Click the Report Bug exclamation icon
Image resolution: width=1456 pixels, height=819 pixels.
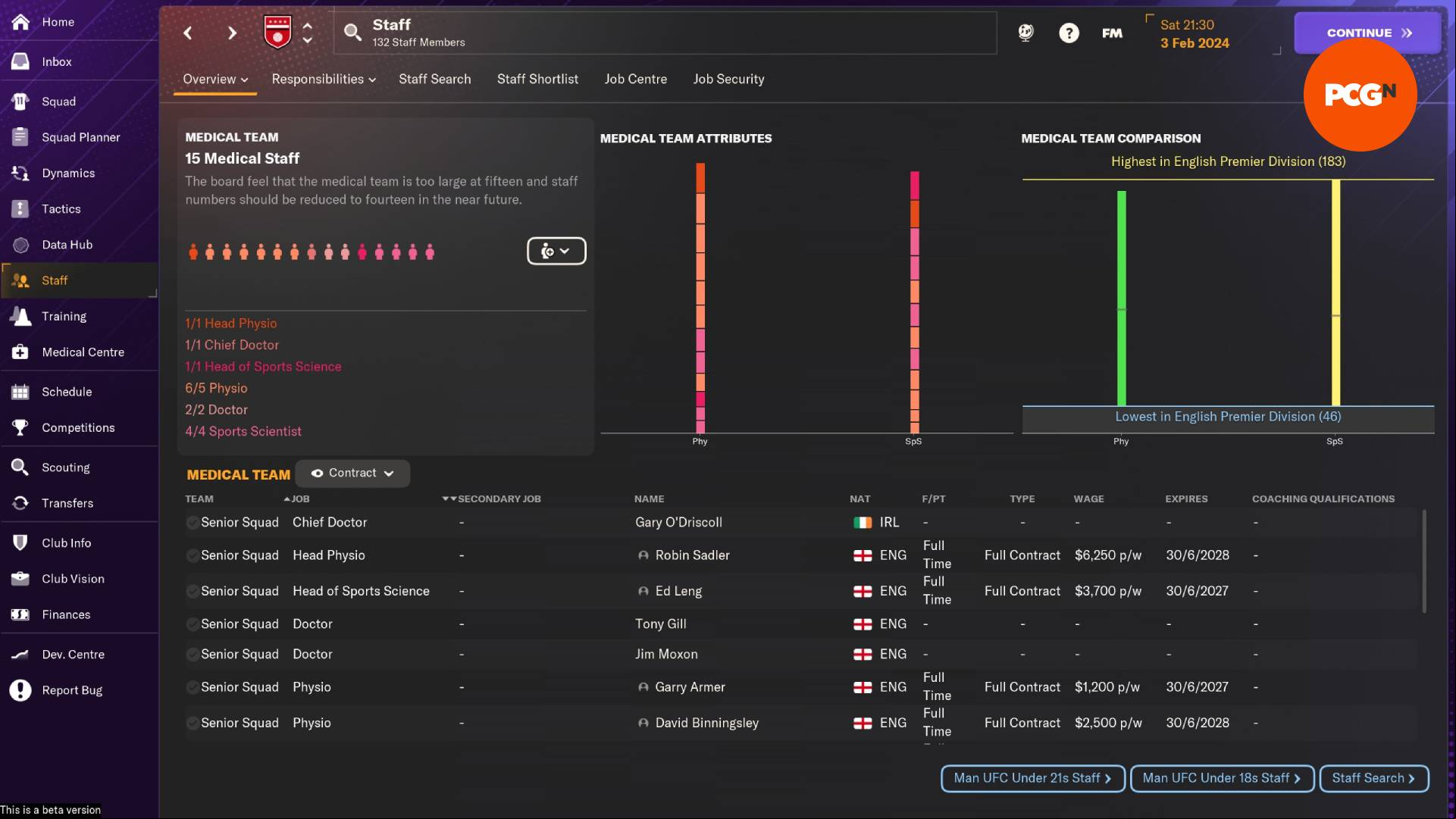20,689
